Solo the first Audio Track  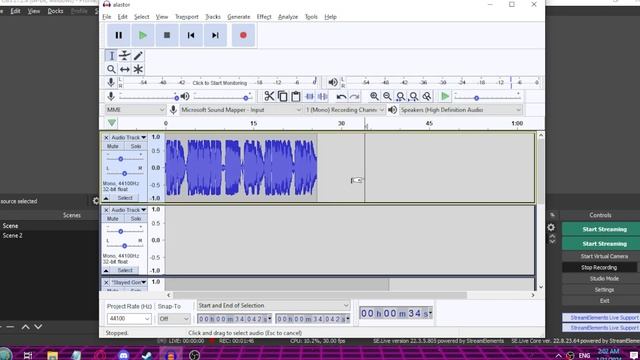pyautogui.click(x=136, y=146)
